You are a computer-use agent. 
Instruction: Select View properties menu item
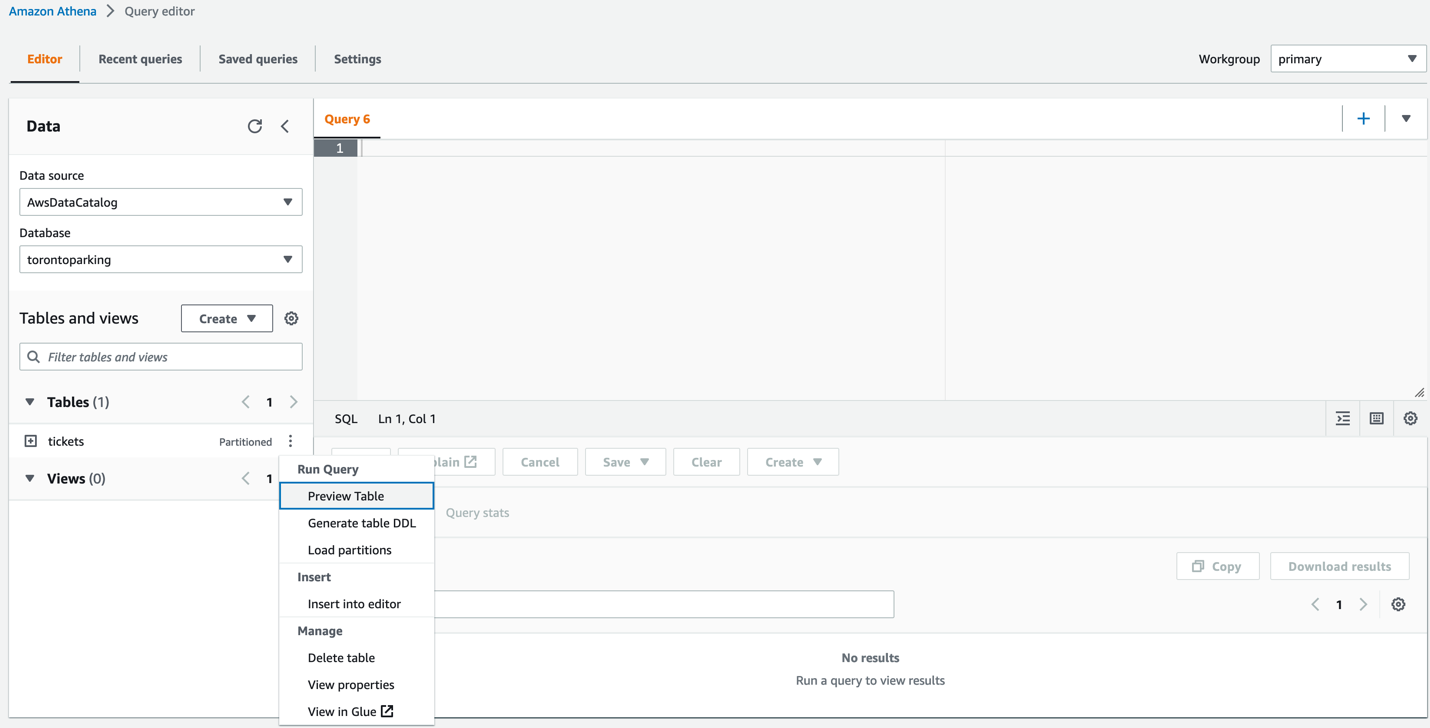pos(357,685)
